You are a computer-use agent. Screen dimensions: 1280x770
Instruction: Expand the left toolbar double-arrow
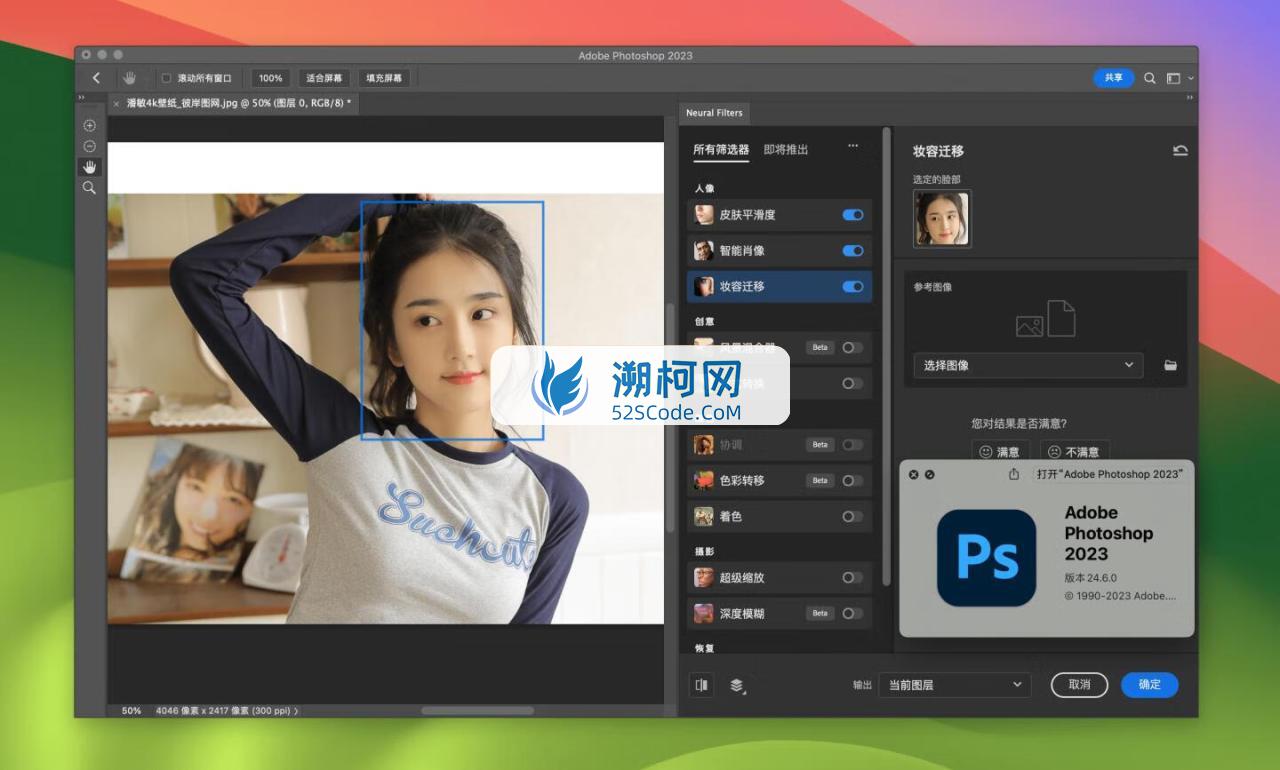81,98
